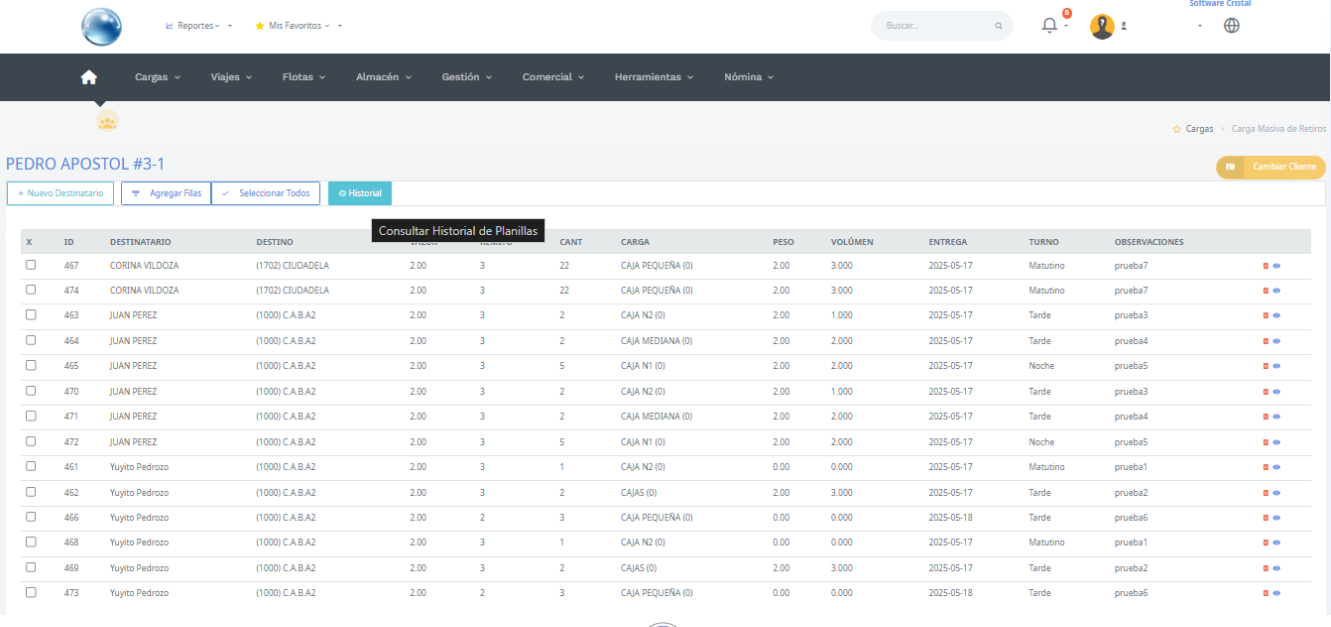
Task: Click the prueba6 cell in row 473
Action: click(x=1131, y=593)
